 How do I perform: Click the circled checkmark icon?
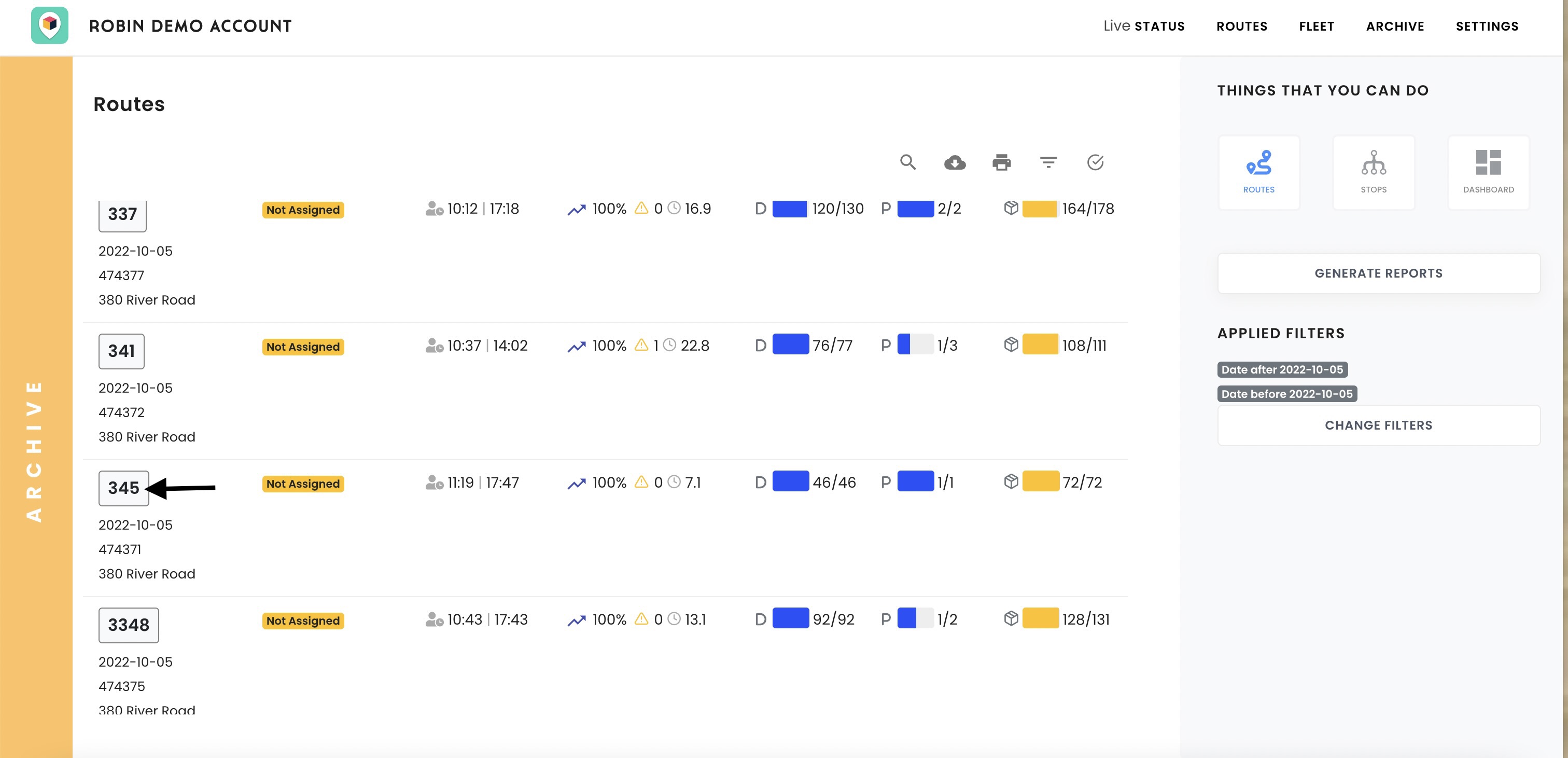[1095, 162]
